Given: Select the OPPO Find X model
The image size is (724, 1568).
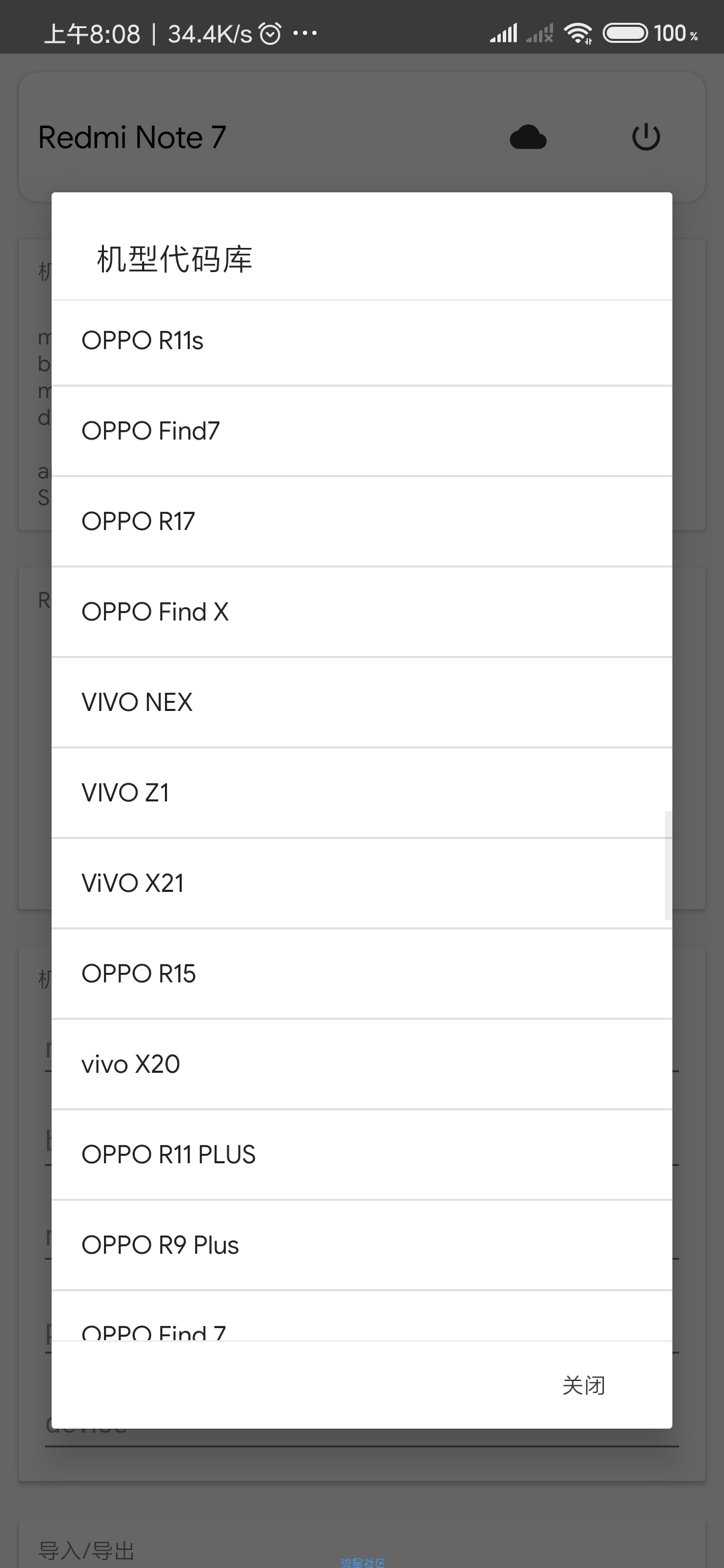Looking at the screenshot, I should click(x=362, y=612).
